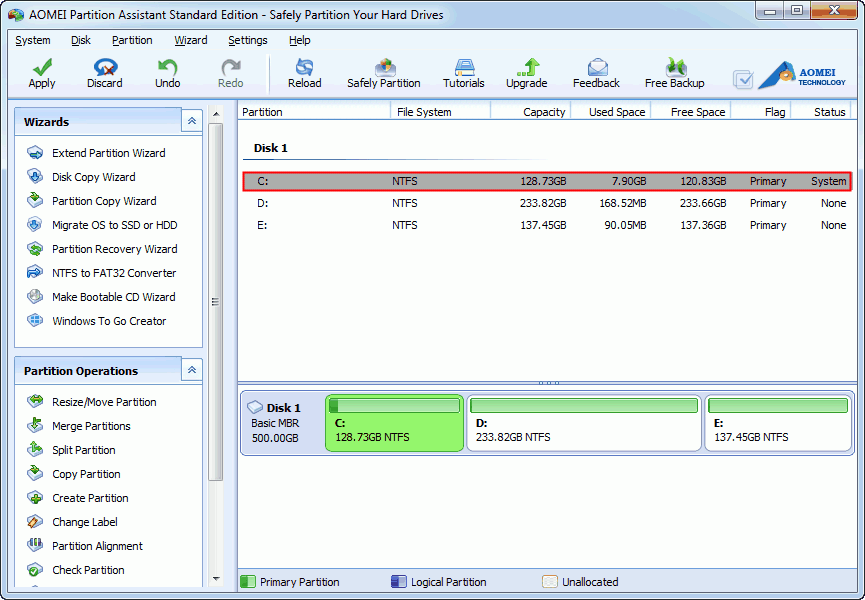
Task: Select the Primary Partition legend swatch
Action: click(x=246, y=581)
